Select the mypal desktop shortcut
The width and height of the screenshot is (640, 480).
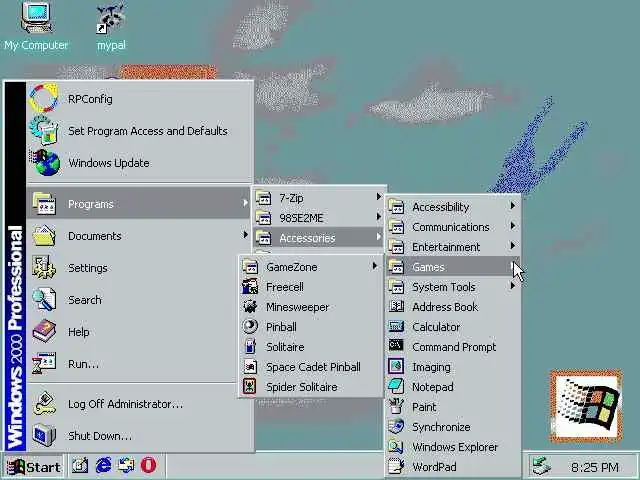pos(111,26)
